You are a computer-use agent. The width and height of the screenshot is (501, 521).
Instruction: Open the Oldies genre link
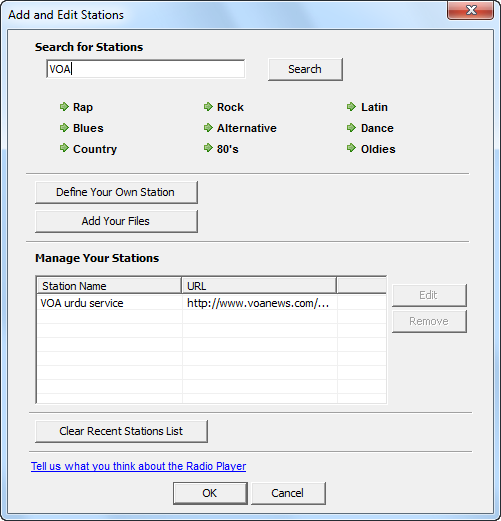pos(378,149)
